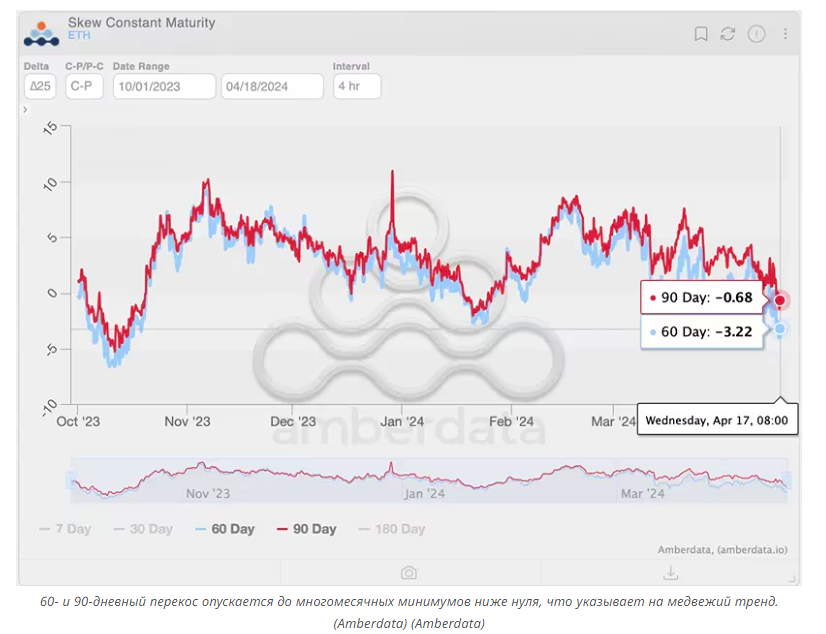This screenshot has width=826, height=634.
Task: Click the Feb '24 x-axis label
Action: [x=512, y=422]
